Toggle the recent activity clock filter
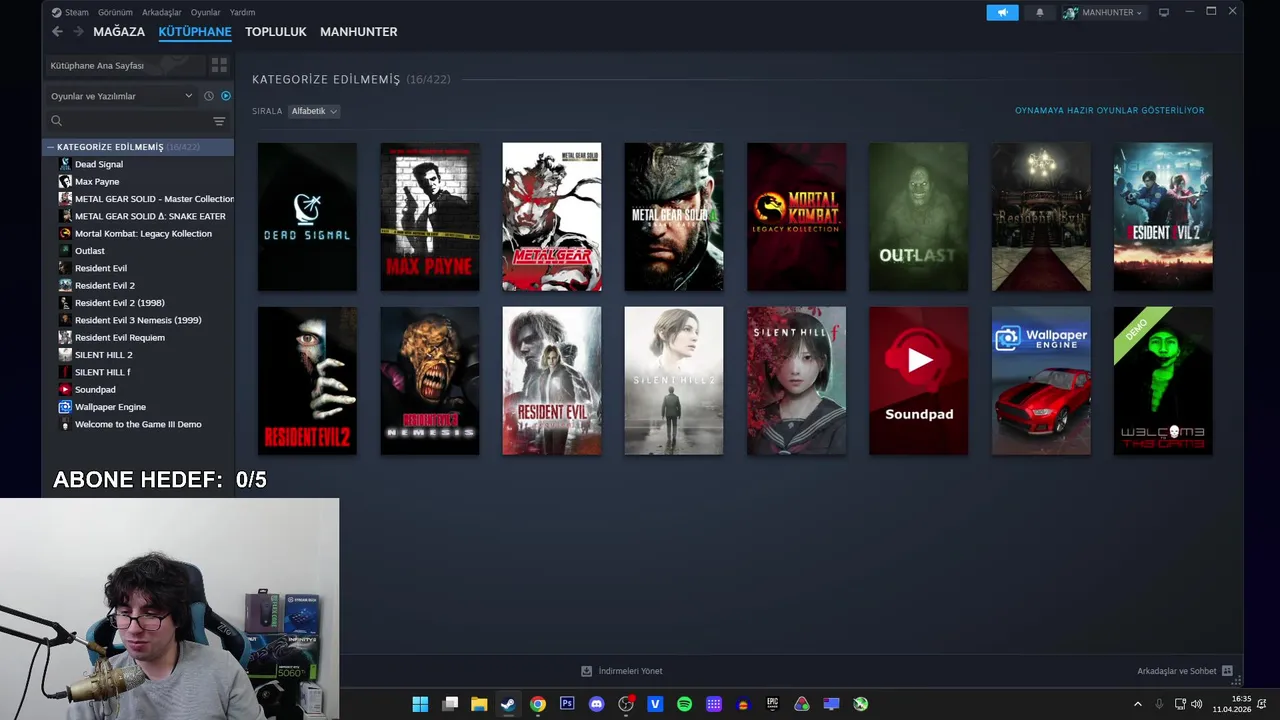Viewport: 1280px width, 720px height. coord(208,96)
